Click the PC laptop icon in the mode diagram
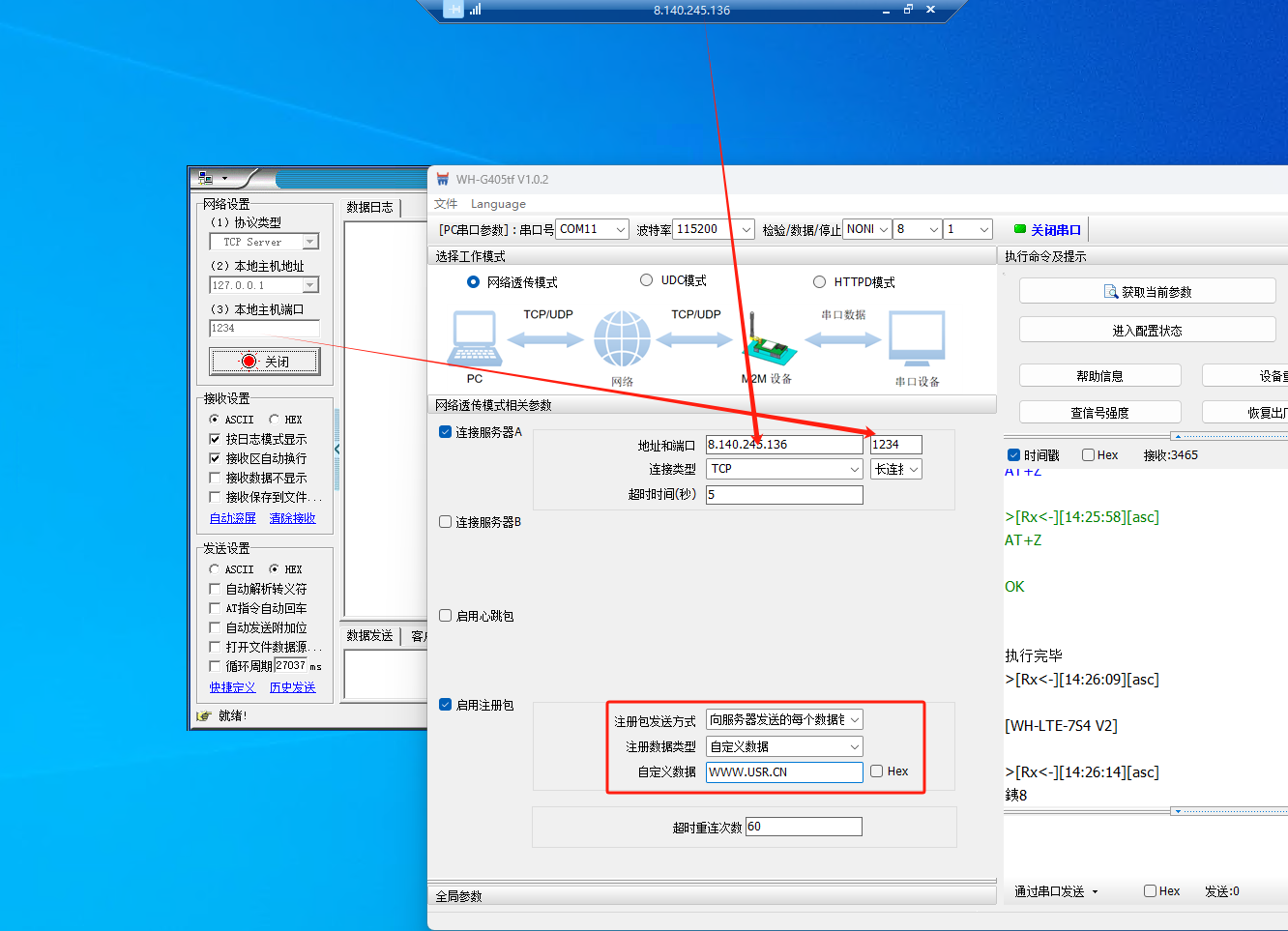 [x=475, y=337]
